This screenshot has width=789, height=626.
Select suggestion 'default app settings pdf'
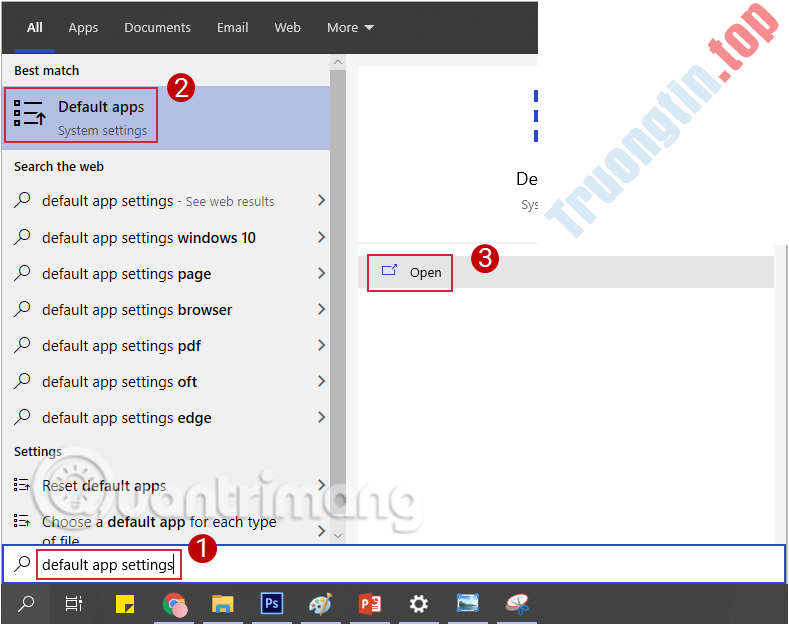click(166, 346)
